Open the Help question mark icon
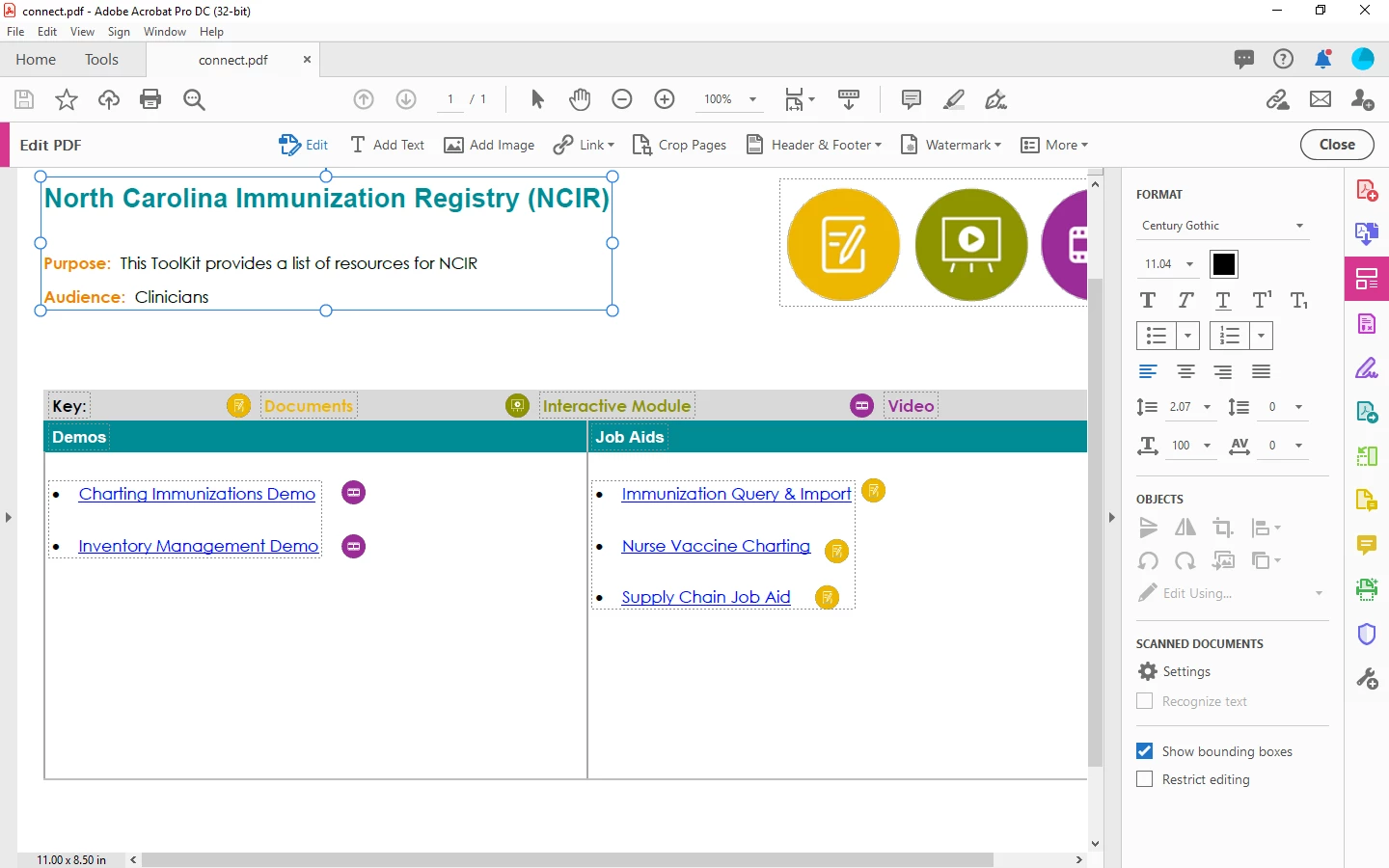This screenshot has width=1389, height=868. [x=1283, y=59]
